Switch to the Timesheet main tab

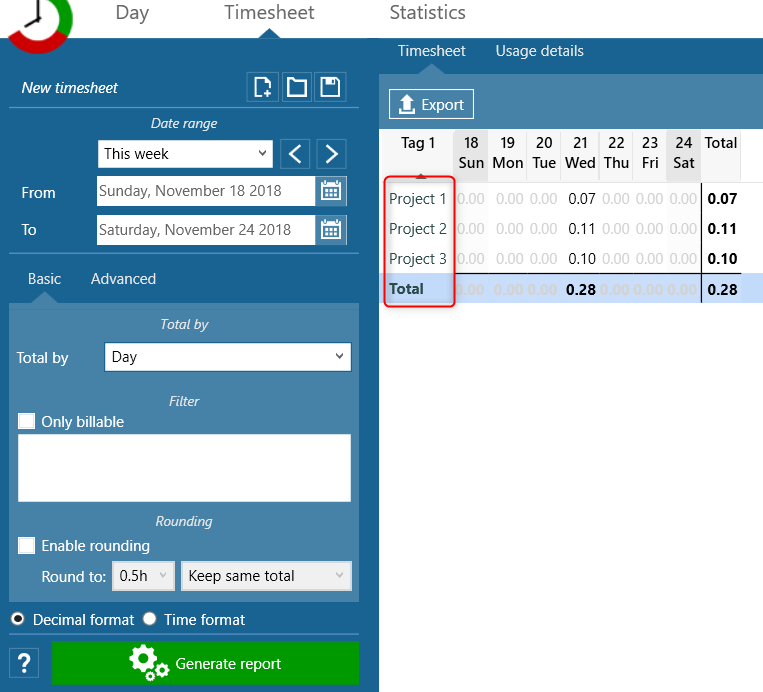[269, 13]
